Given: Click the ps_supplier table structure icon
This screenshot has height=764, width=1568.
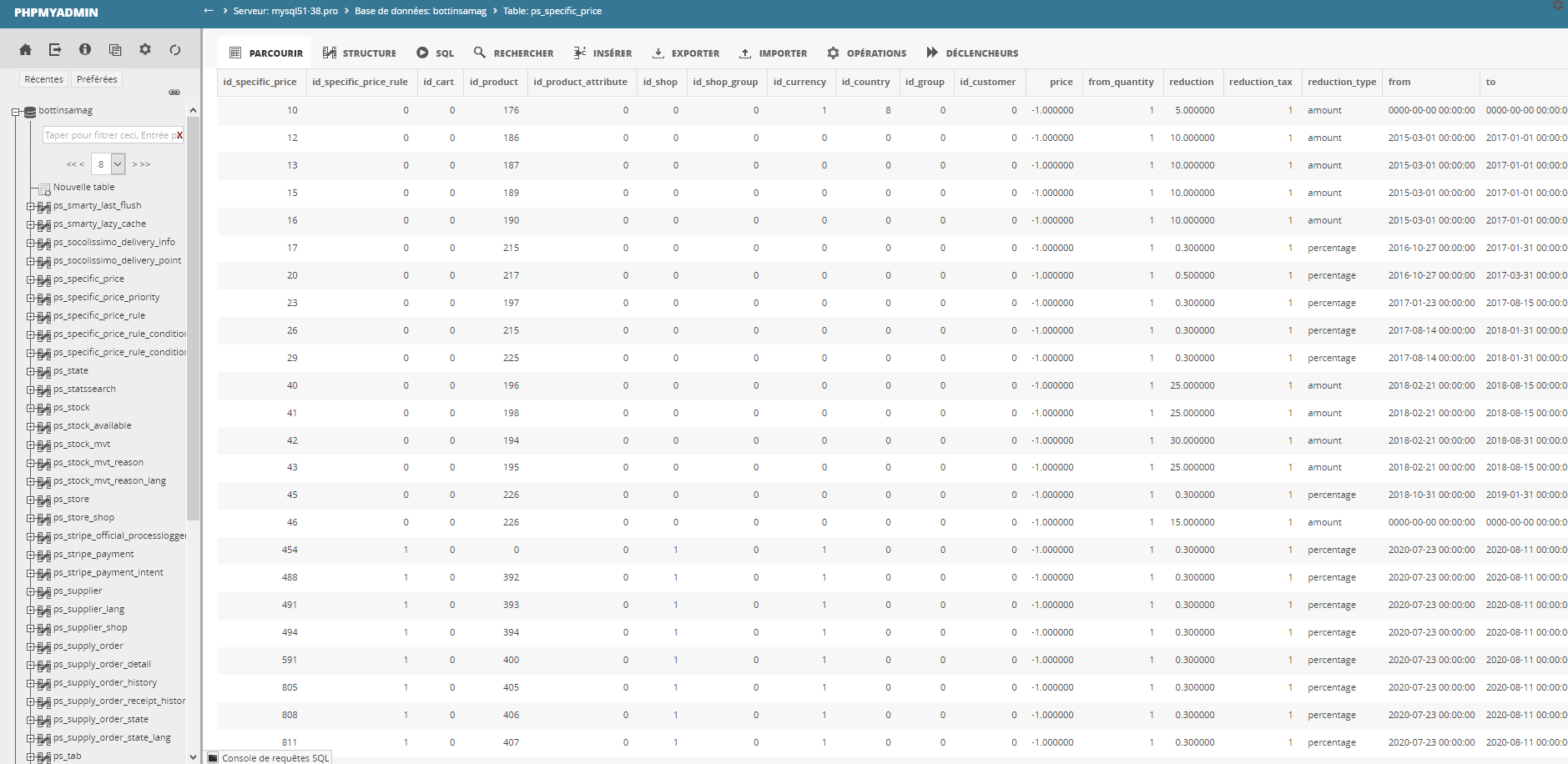Looking at the screenshot, I should click(44, 591).
